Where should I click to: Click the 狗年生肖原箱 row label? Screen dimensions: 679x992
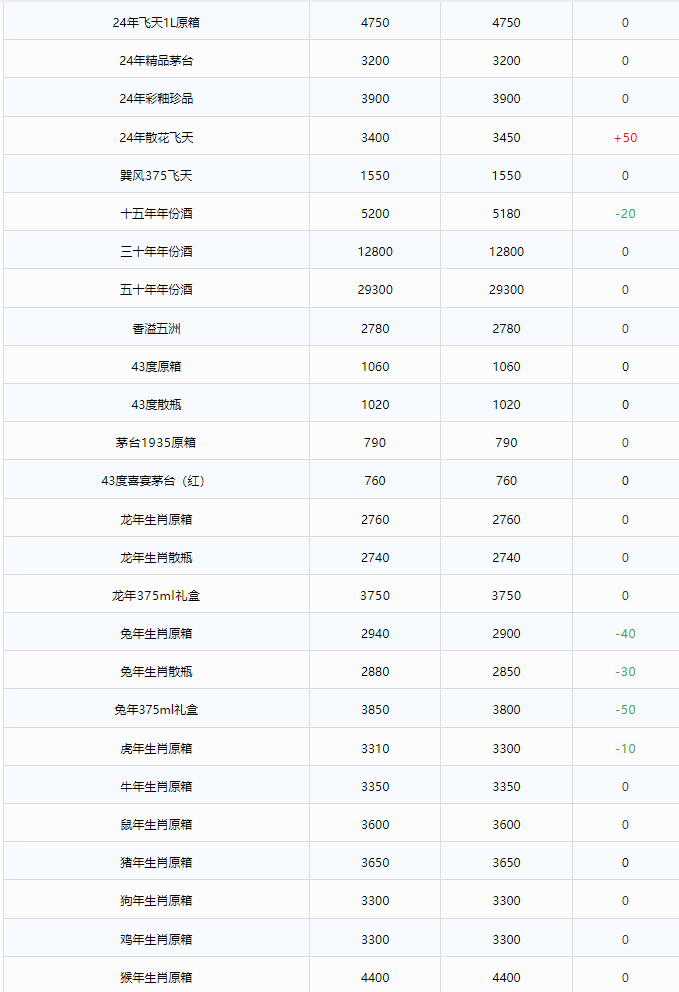[156, 901]
